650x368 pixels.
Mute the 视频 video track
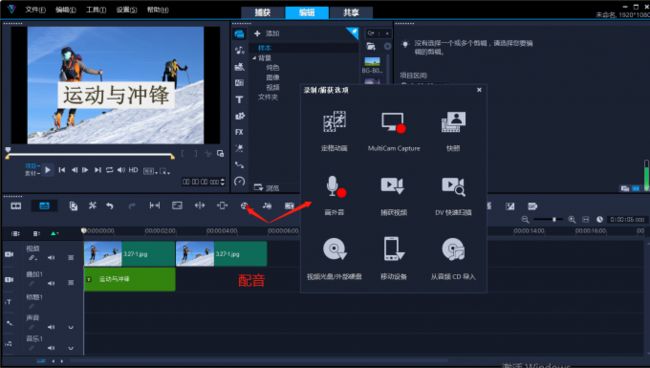point(51,258)
